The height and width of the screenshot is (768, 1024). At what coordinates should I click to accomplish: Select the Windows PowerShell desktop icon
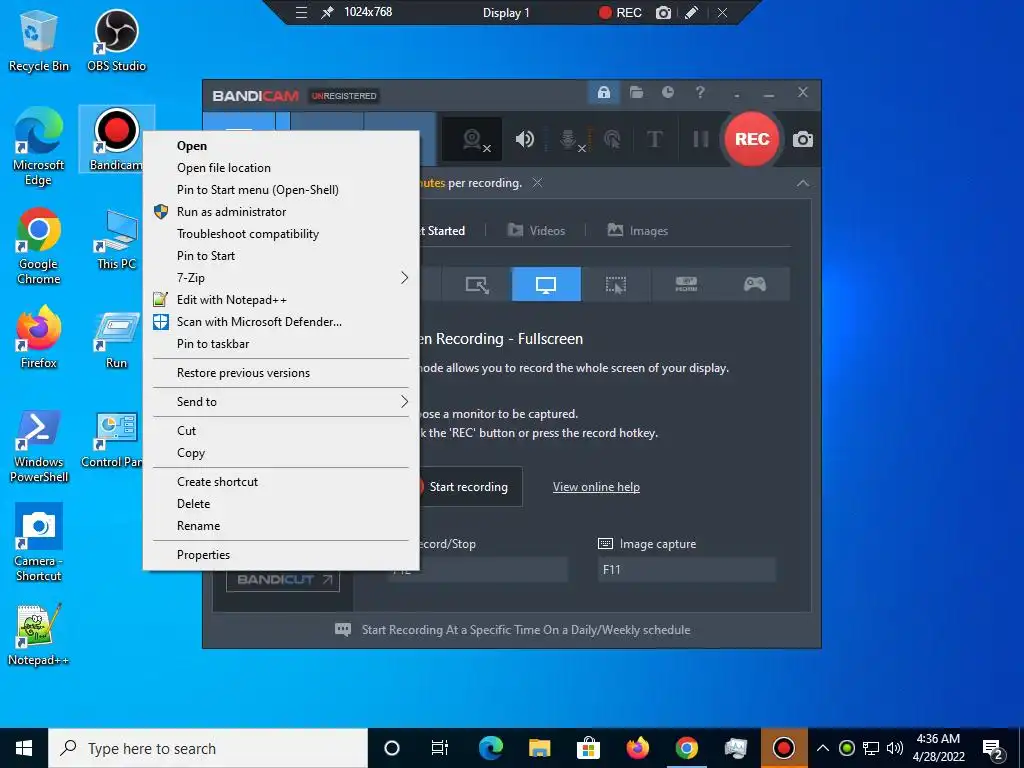tap(39, 447)
